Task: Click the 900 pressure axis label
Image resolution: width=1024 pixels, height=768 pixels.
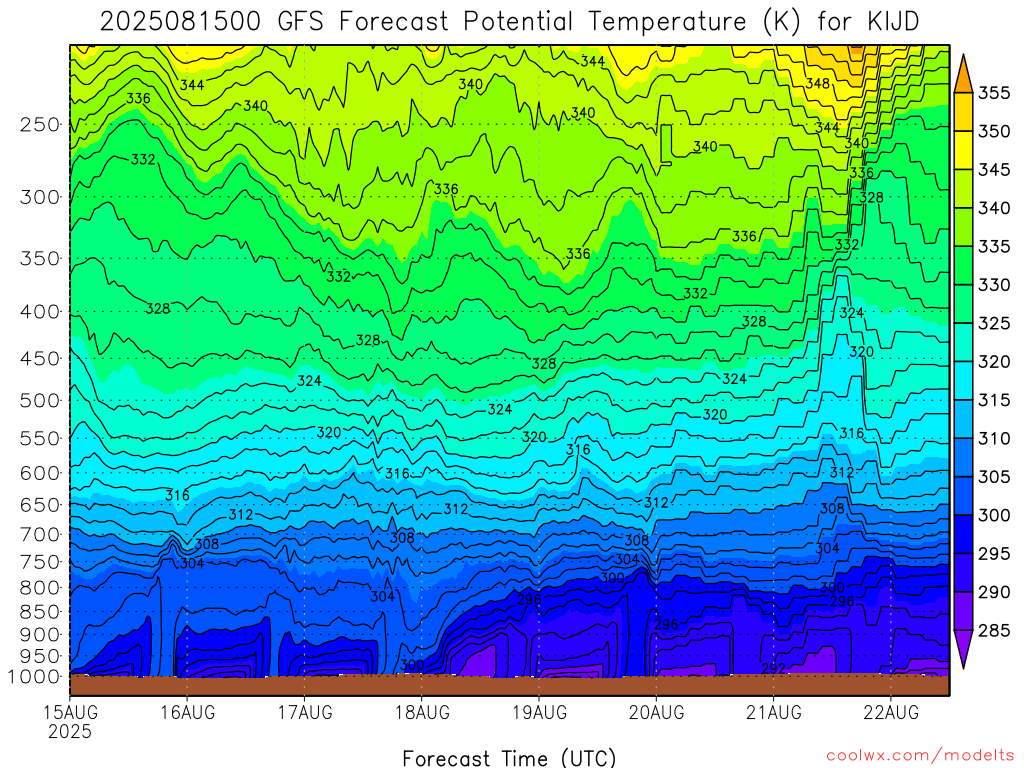Action: [40, 635]
